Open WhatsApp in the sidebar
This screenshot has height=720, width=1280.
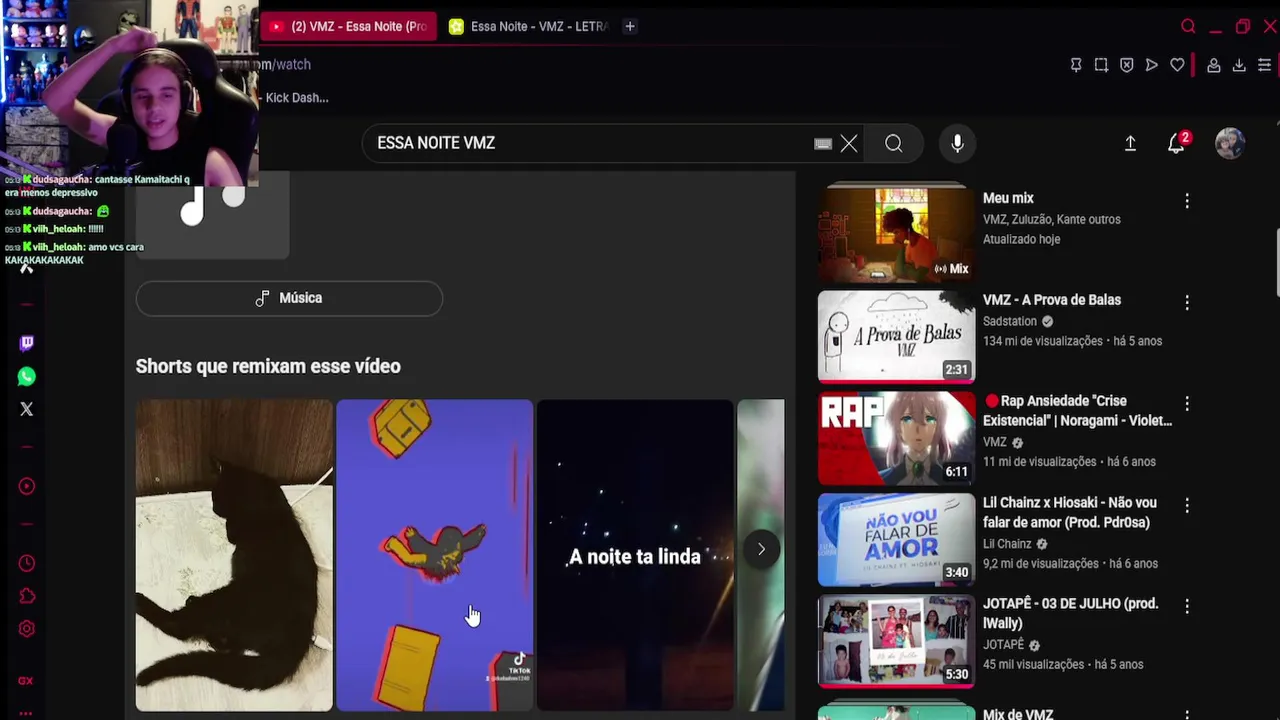[27, 377]
